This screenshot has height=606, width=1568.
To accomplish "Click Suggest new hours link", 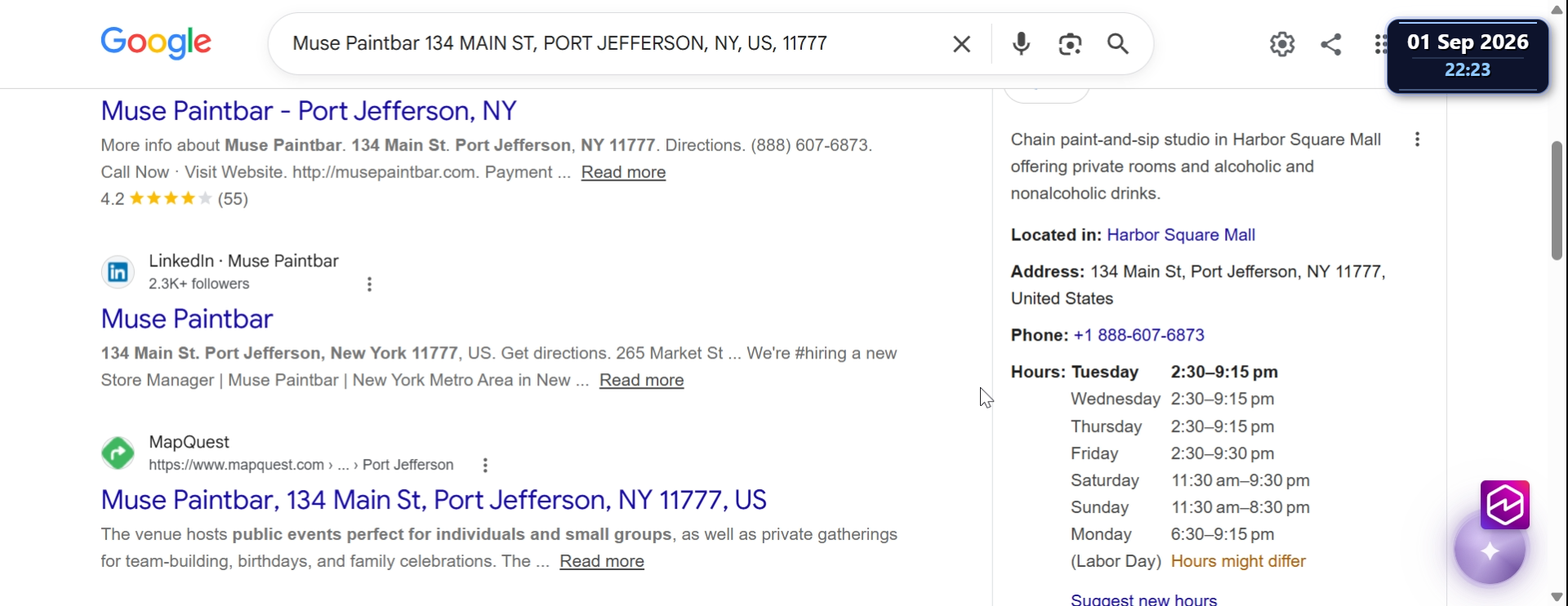I will coord(1143,599).
